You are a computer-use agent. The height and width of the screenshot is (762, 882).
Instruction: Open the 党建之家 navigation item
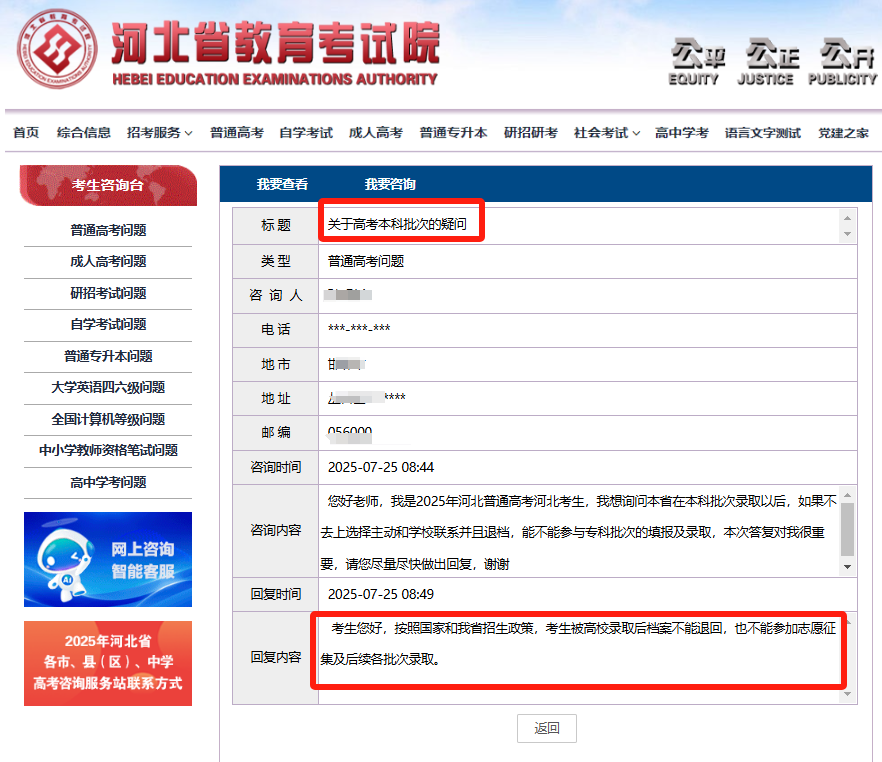click(843, 133)
